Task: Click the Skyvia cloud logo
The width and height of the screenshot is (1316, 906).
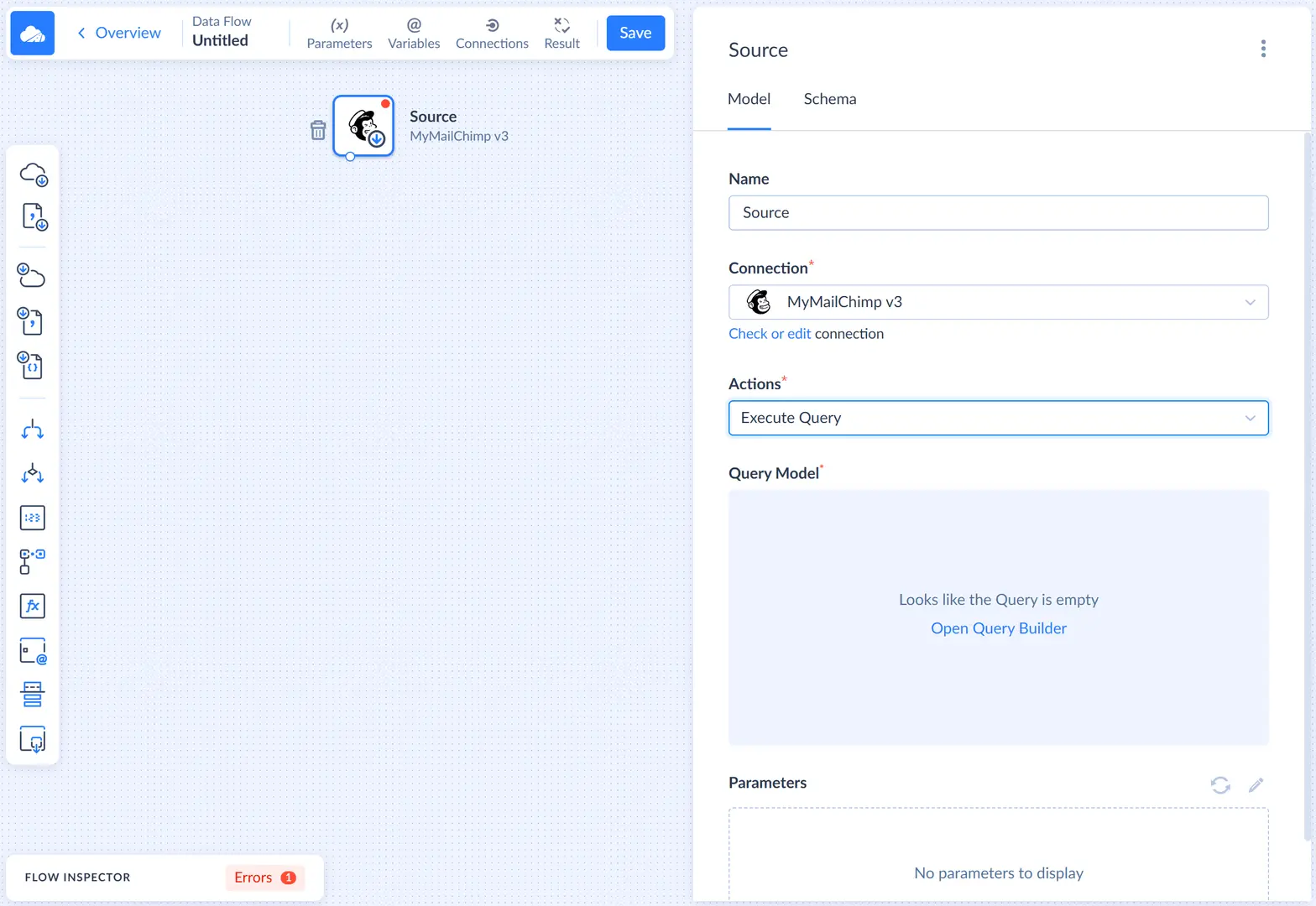Action: pos(32,33)
